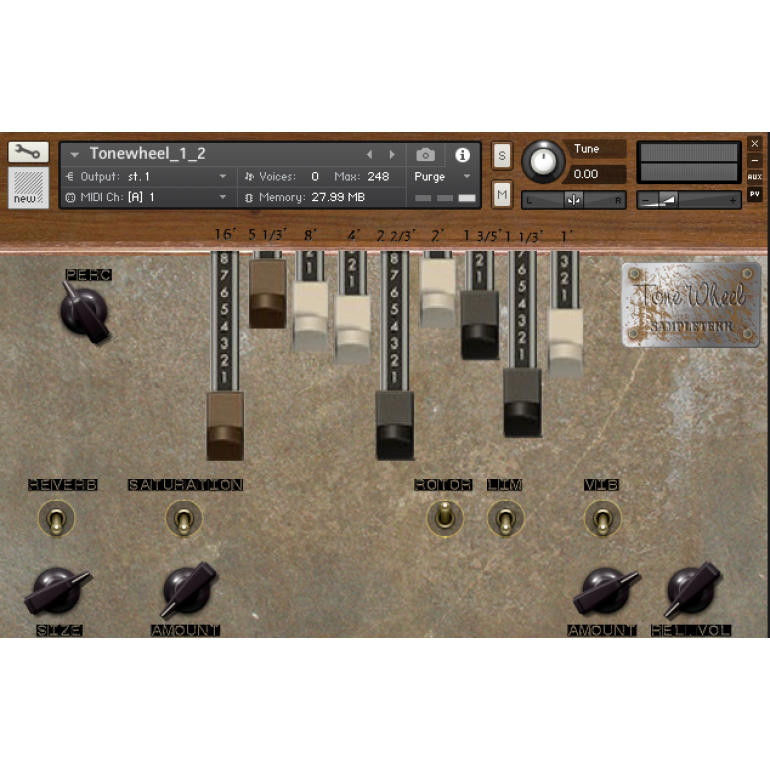The image size is (770, 770).
Task: Mute the instrument with M button
Action: click(x=502, y=194)
